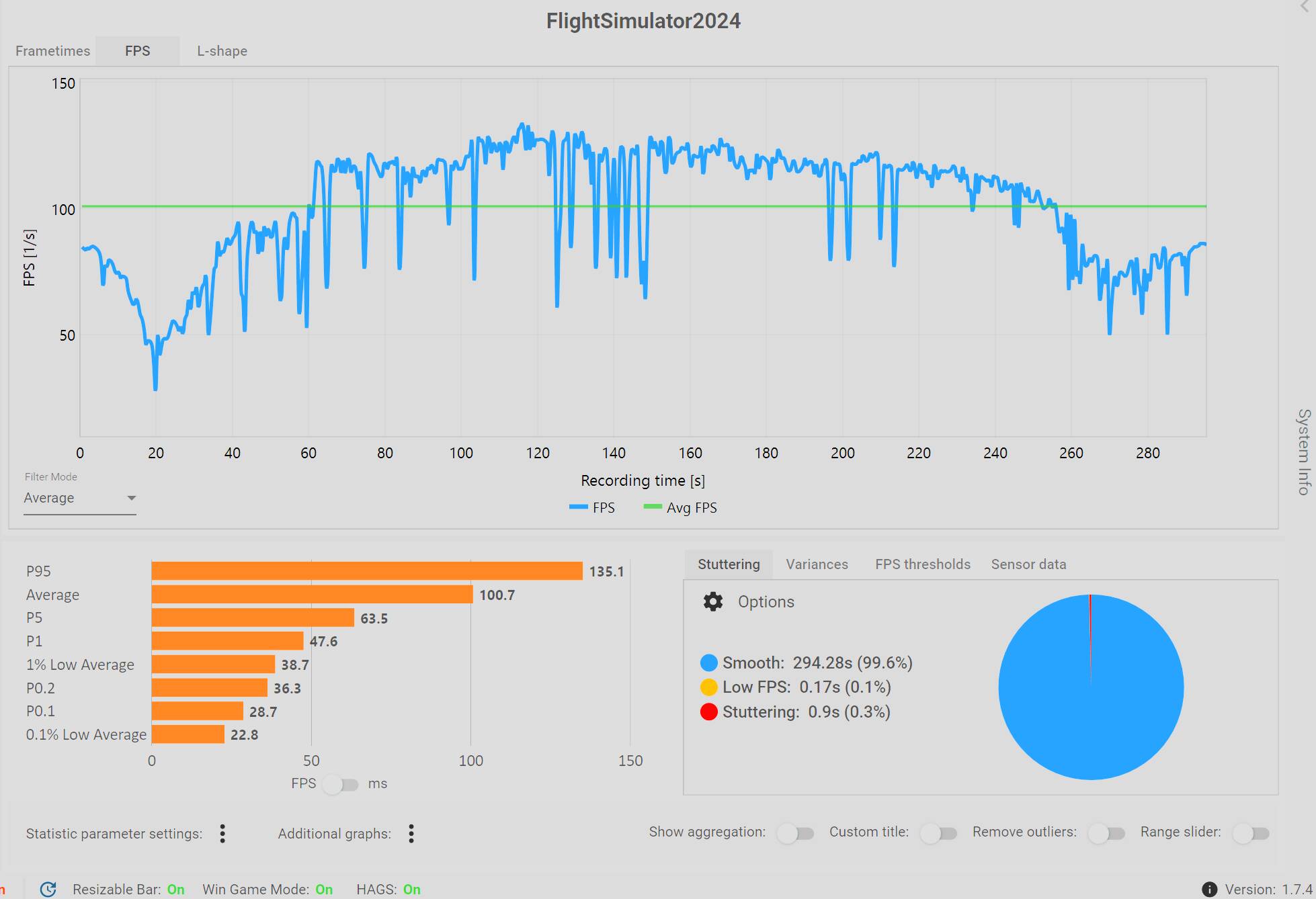
Task: Open Additional graphs three-dot menu
Action: tap(411, 834)
